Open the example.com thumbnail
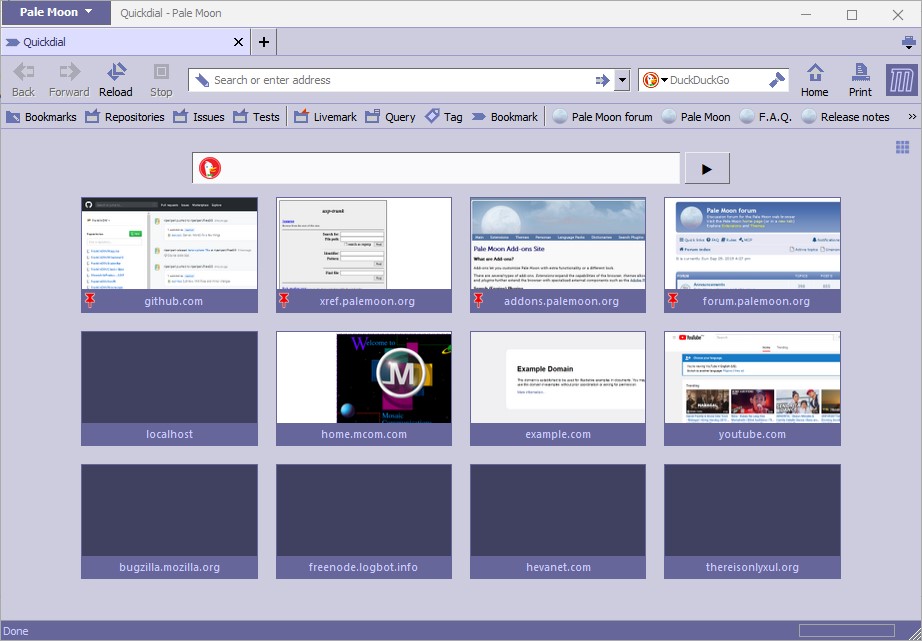The image size is (922, 641). pos(558,377)
